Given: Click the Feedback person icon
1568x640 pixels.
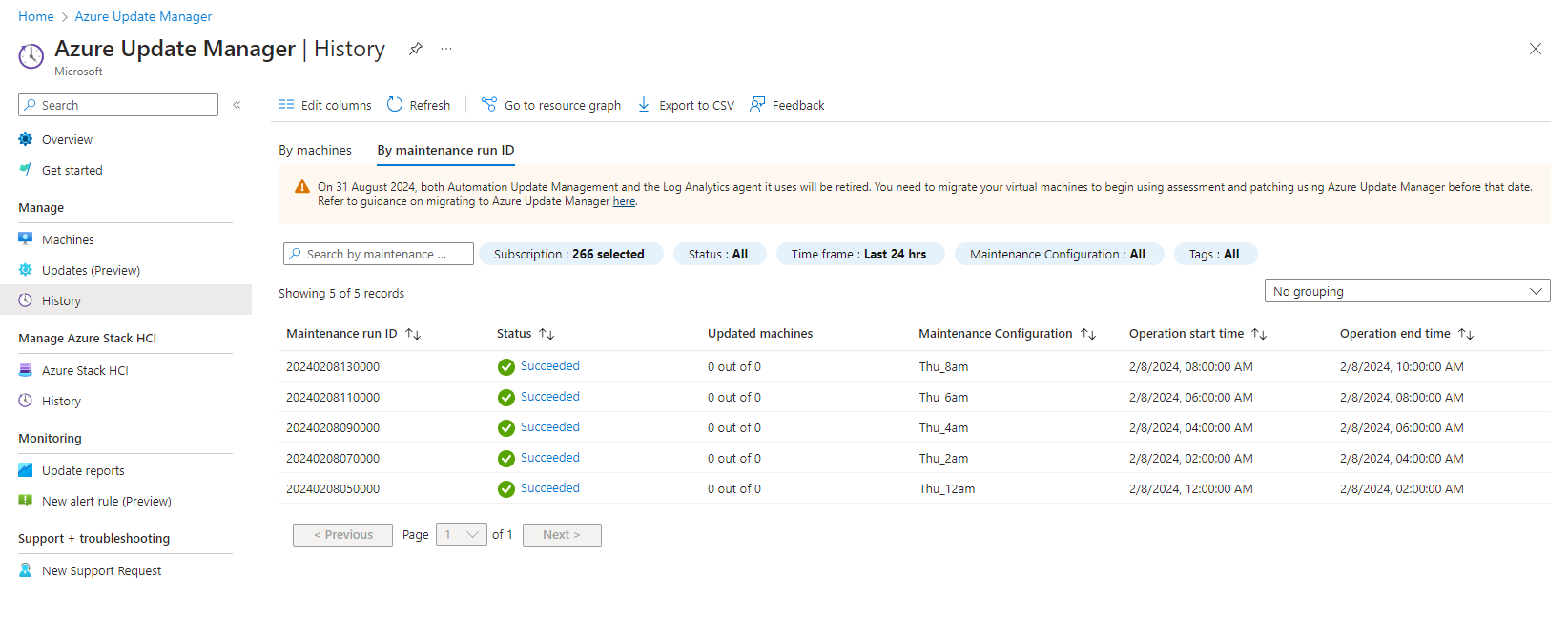Looking at the screenshot, I should 757,105.
